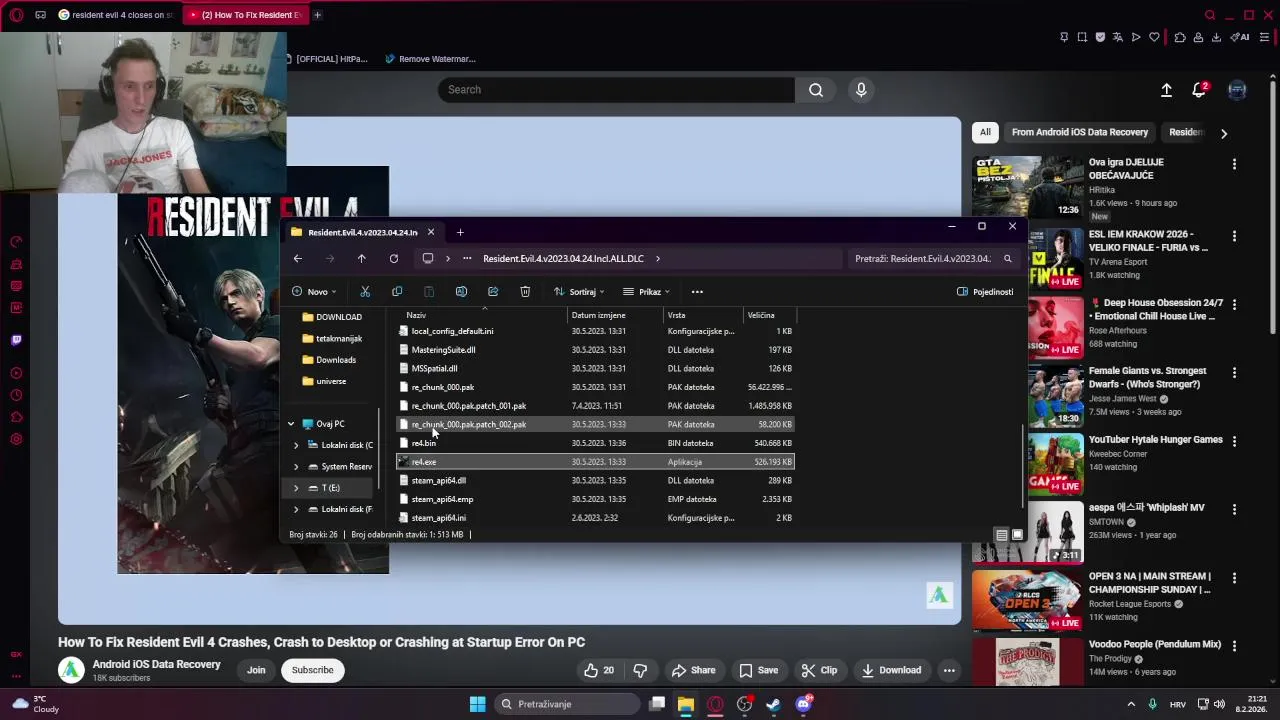Click the search magnifier in Explorer search box

click(1007, 259)
